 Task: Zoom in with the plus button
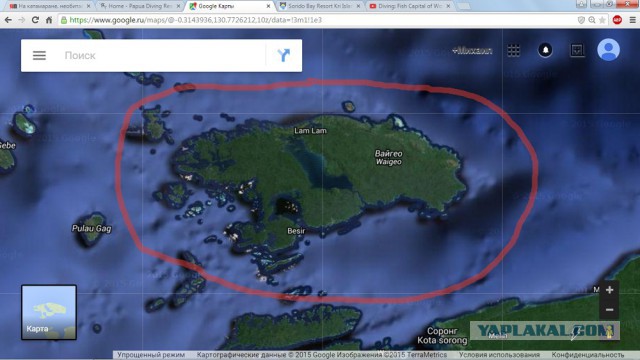609,290
